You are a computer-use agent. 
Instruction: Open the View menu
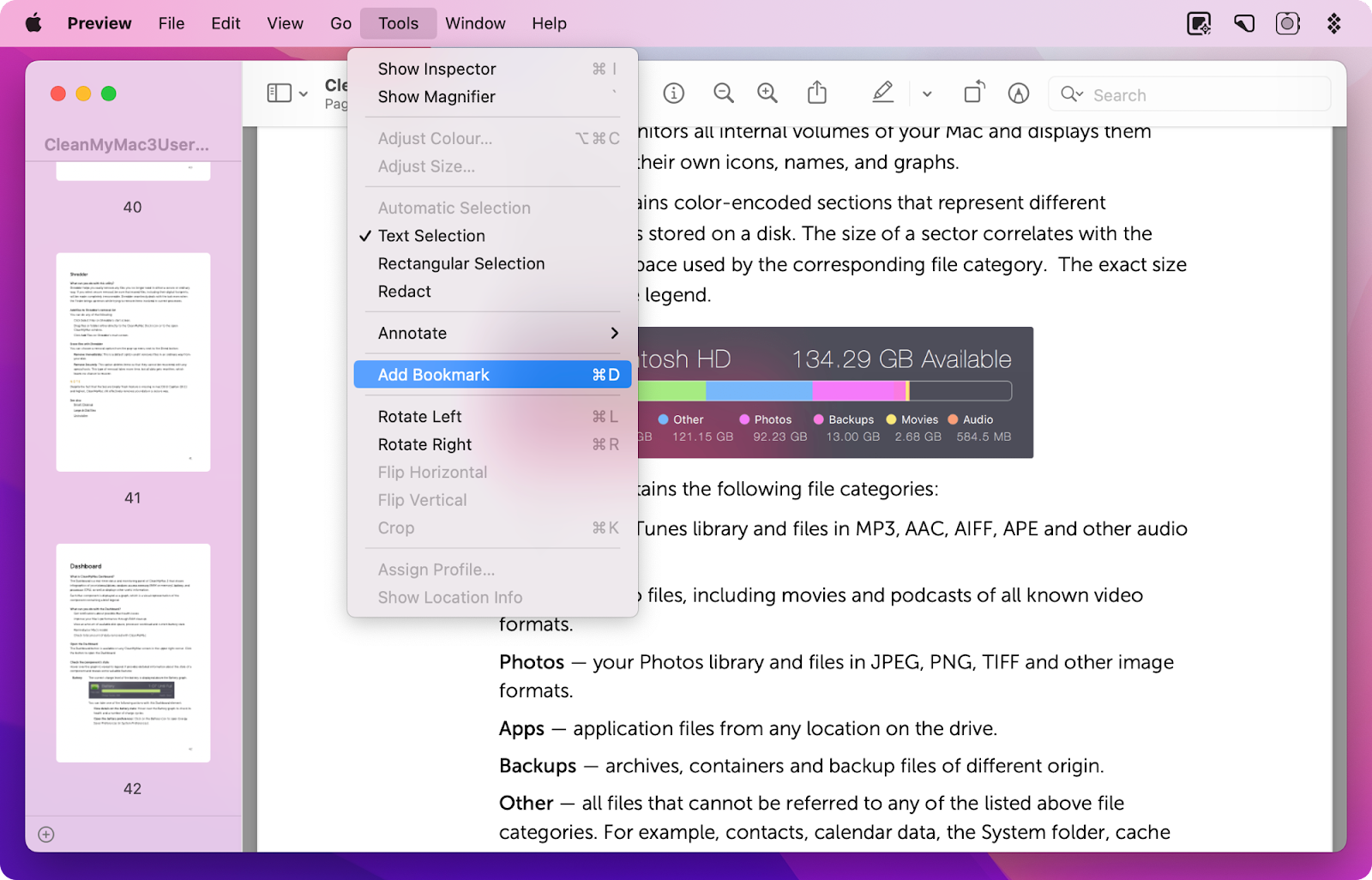(x=285, y=23)
